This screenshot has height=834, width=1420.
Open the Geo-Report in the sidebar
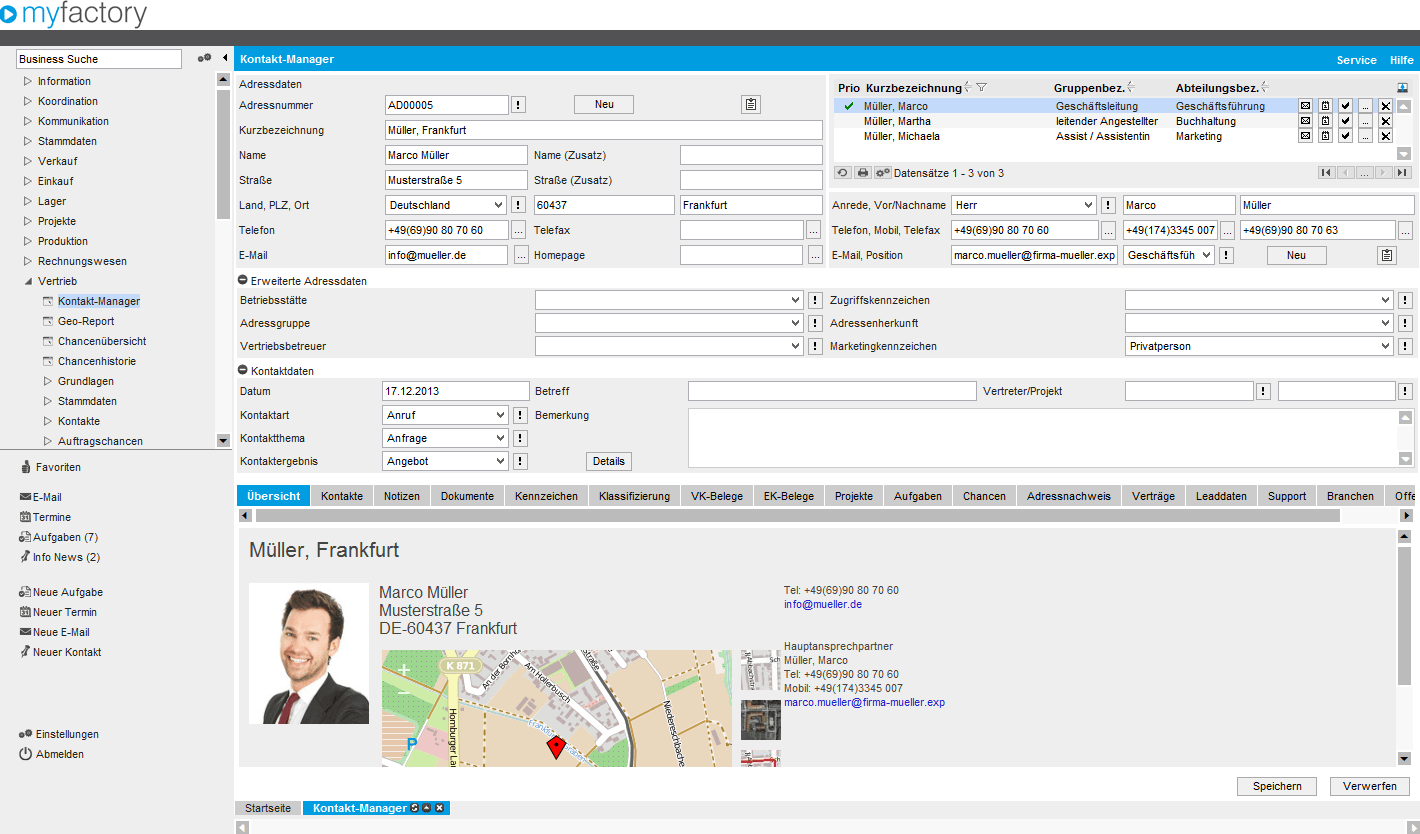[86, 321]
